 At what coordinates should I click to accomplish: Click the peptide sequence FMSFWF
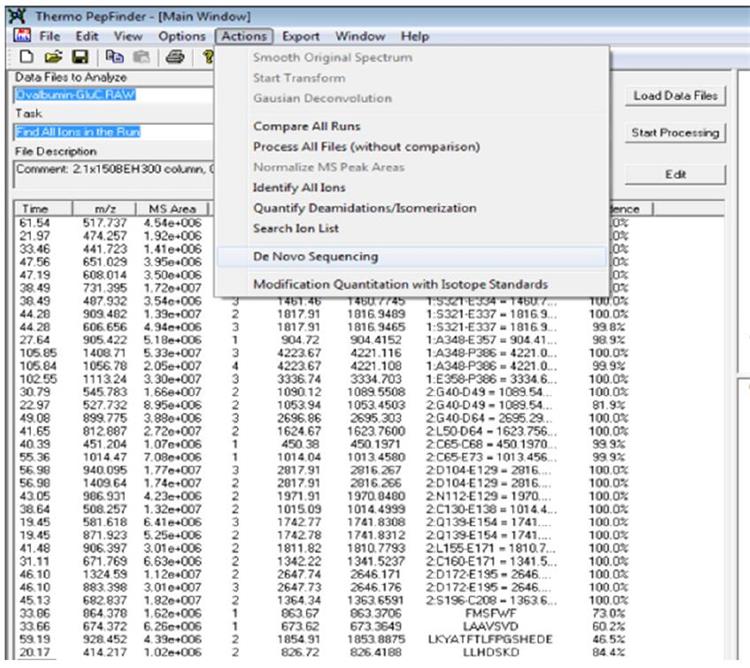(491, 613)
